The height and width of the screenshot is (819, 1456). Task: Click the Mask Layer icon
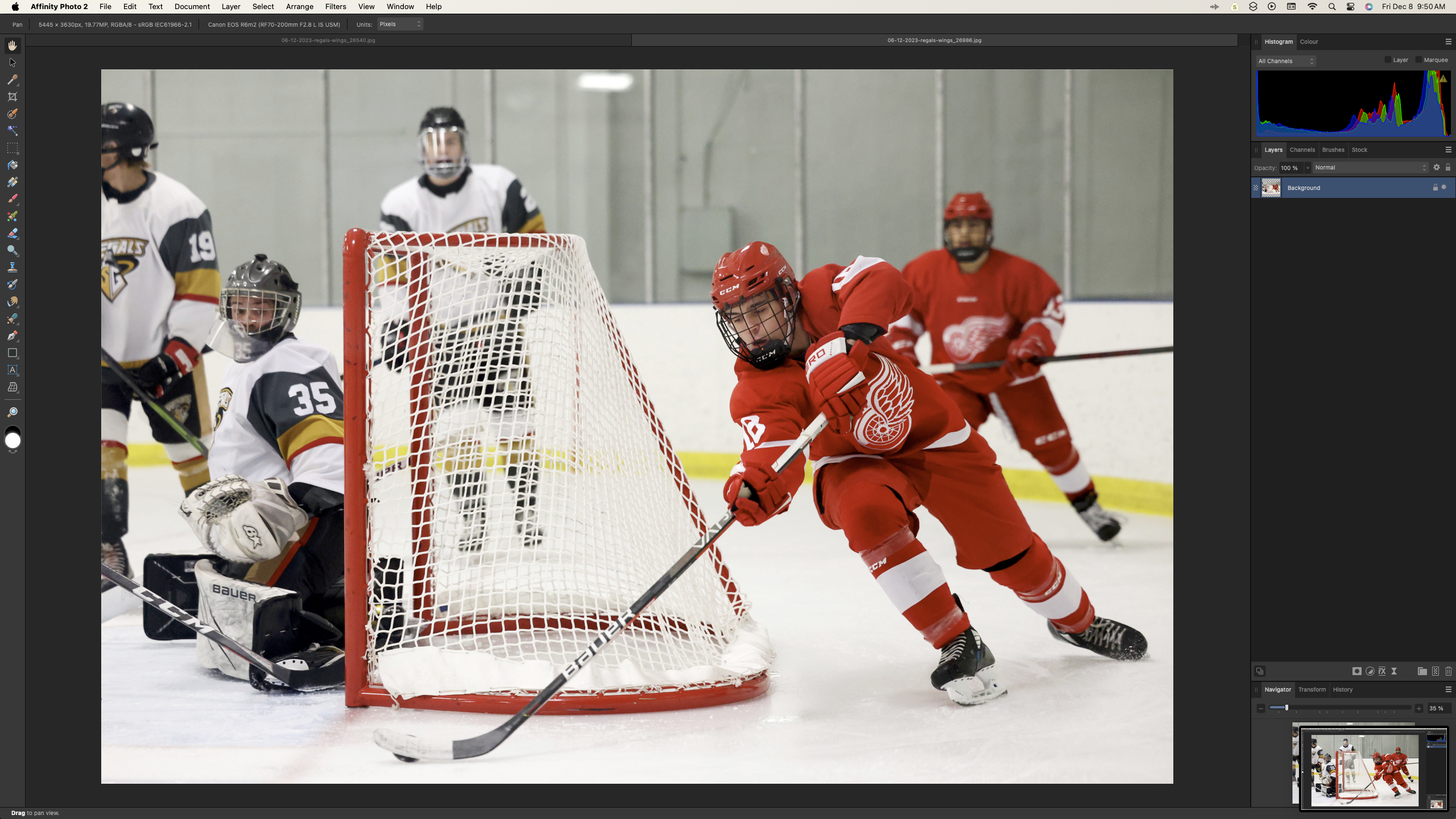pos(1356,671)
